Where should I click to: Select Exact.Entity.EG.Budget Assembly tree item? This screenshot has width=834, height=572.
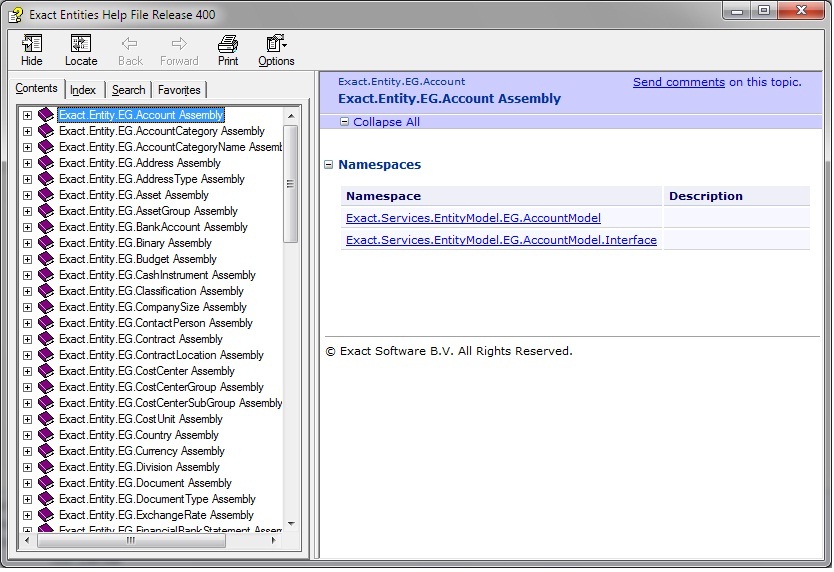[138, 259]
